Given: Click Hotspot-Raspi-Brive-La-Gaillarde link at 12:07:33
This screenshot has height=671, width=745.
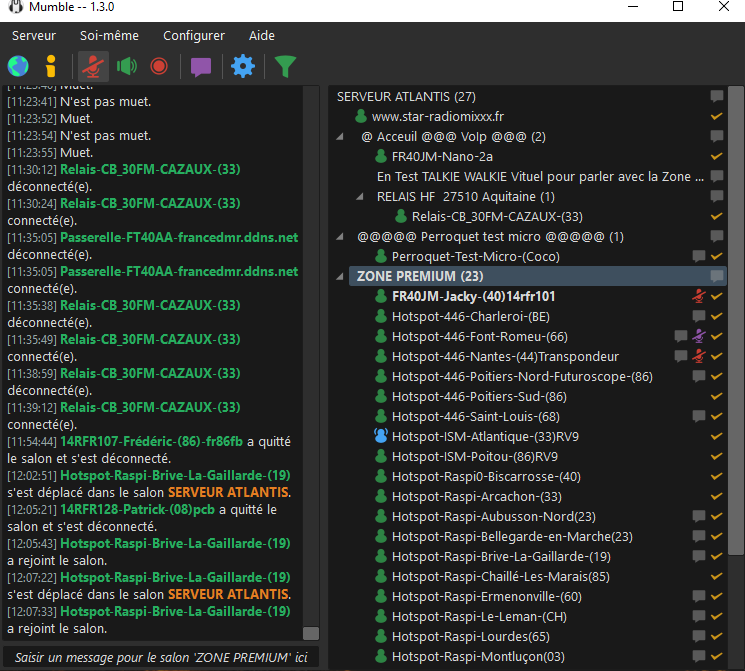Looking at the screenshot, I should point(175,611).
